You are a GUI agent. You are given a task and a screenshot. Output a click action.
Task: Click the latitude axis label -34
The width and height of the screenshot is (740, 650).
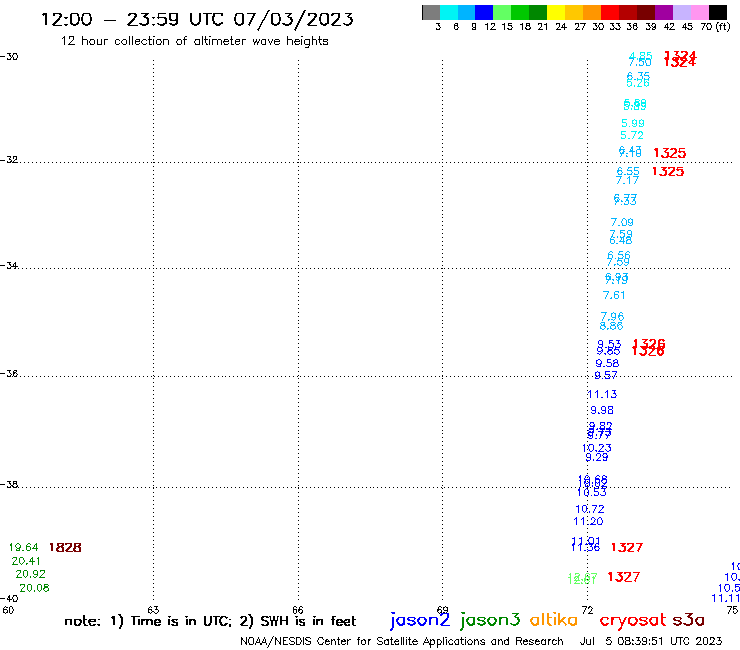pyautogui.click(x=9, y=265)
